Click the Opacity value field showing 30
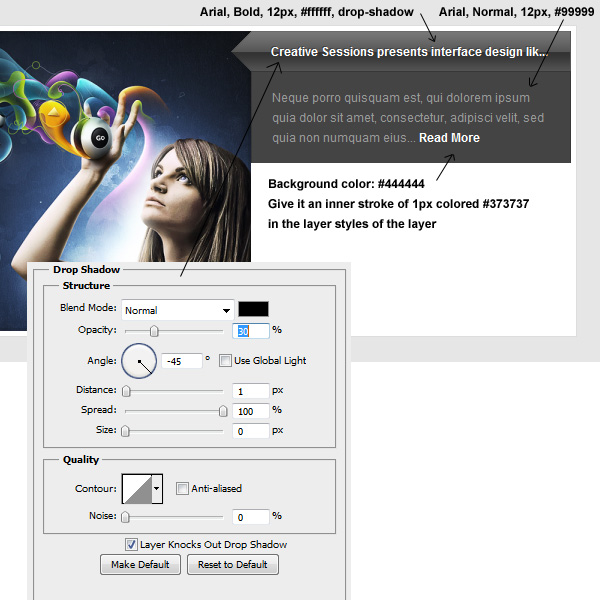The image size is (600, 600). tap(251, 331)
